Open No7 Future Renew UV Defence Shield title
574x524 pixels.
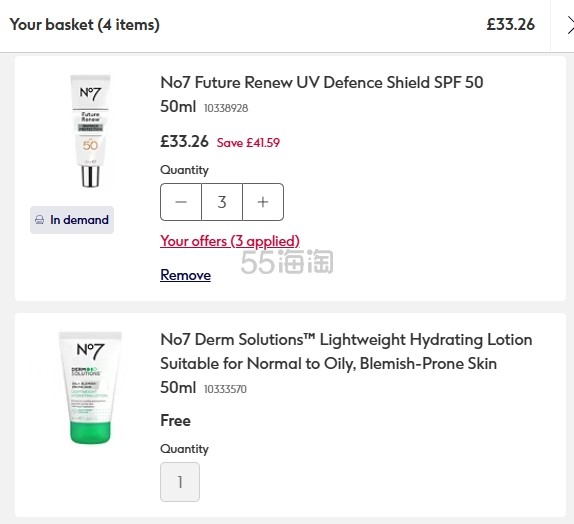coord(322,94)
